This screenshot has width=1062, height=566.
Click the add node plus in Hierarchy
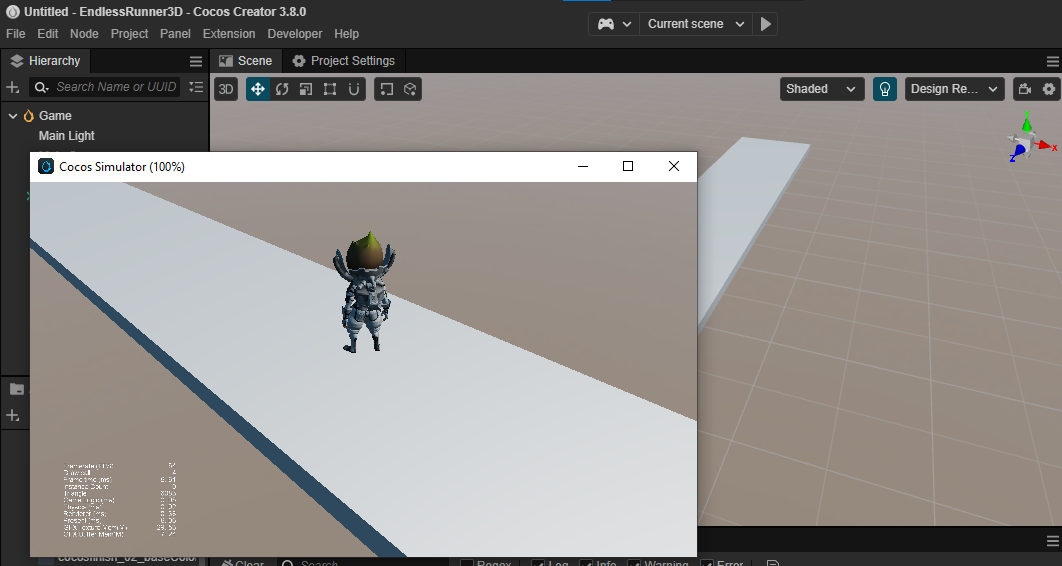click(12, 87)
